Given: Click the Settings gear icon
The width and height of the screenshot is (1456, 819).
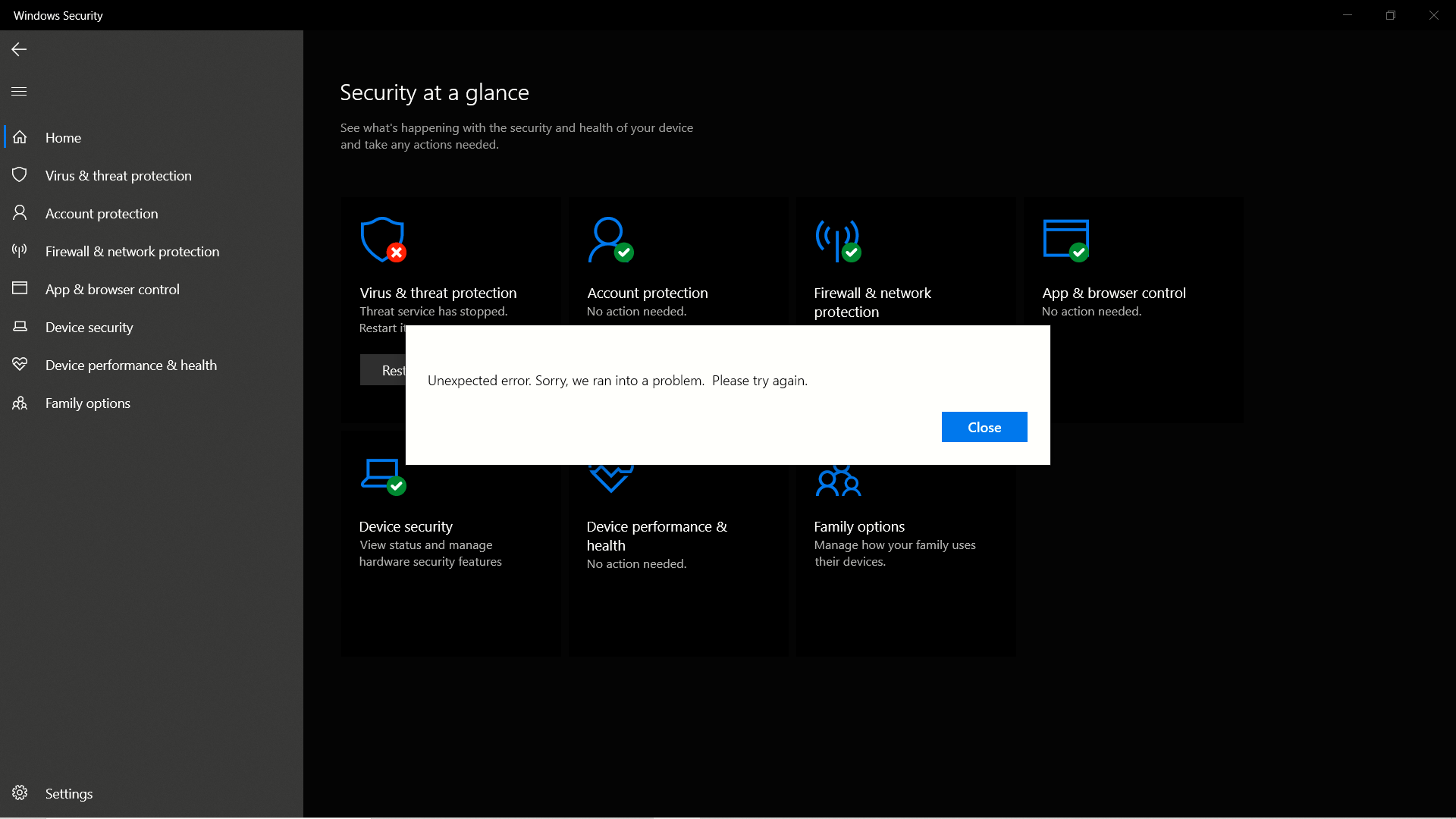Looking at the screenshot, I should 20,793.
